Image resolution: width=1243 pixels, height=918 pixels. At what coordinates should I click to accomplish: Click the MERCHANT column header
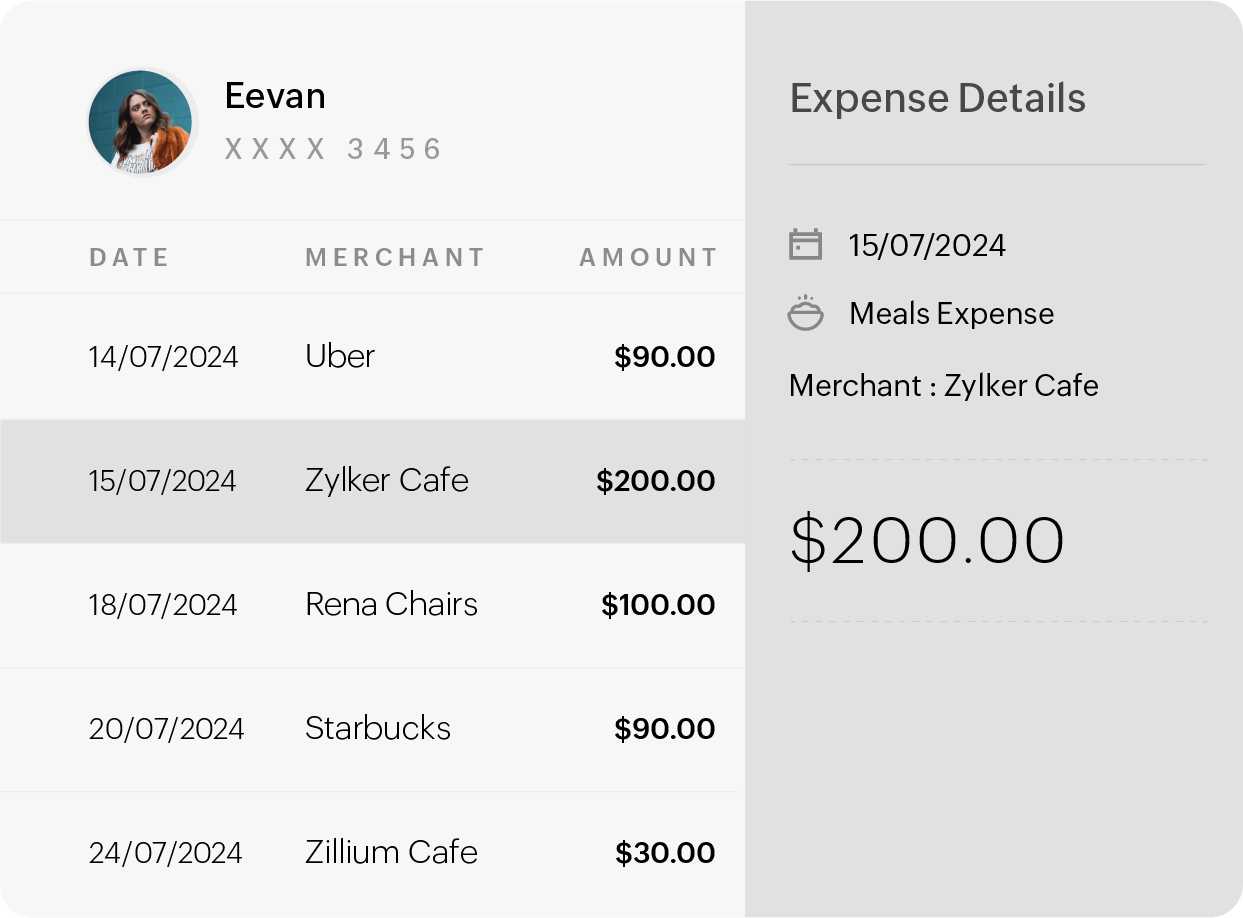click(394, 256)
